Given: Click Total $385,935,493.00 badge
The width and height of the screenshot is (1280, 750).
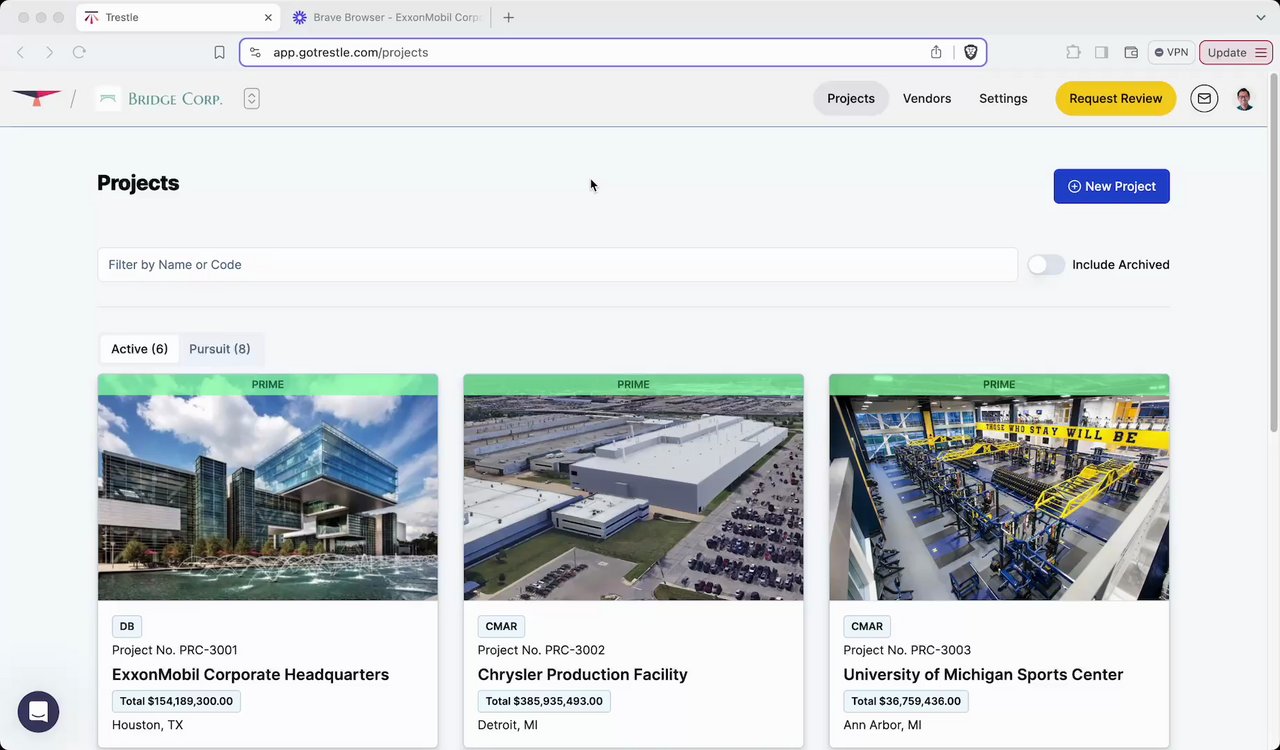Looking at the screenshot, I should point(544,701).
